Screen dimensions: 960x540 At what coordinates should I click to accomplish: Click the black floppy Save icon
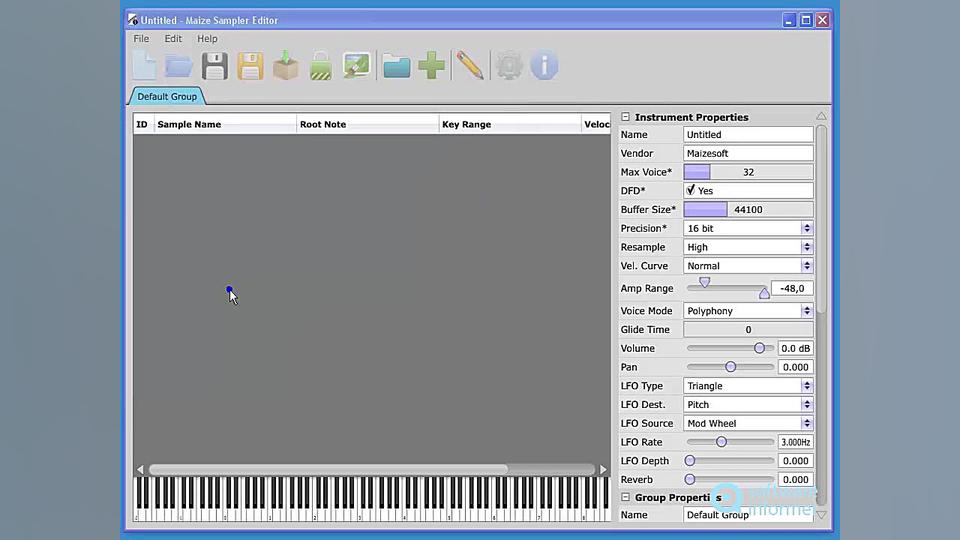215,66
